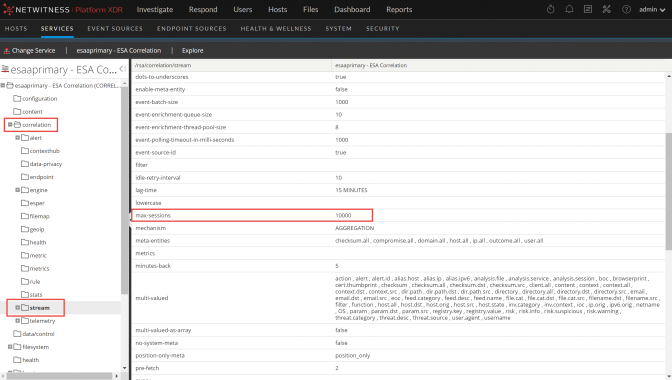
Task: Click the Change Service hierarchy icon
Action: pos(6,51)
